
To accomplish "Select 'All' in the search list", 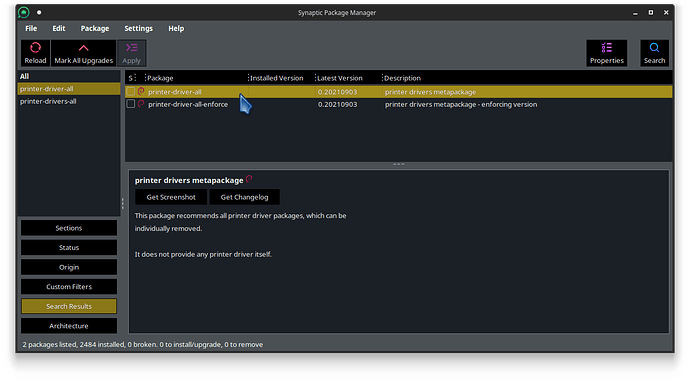I will coord(69,76).
